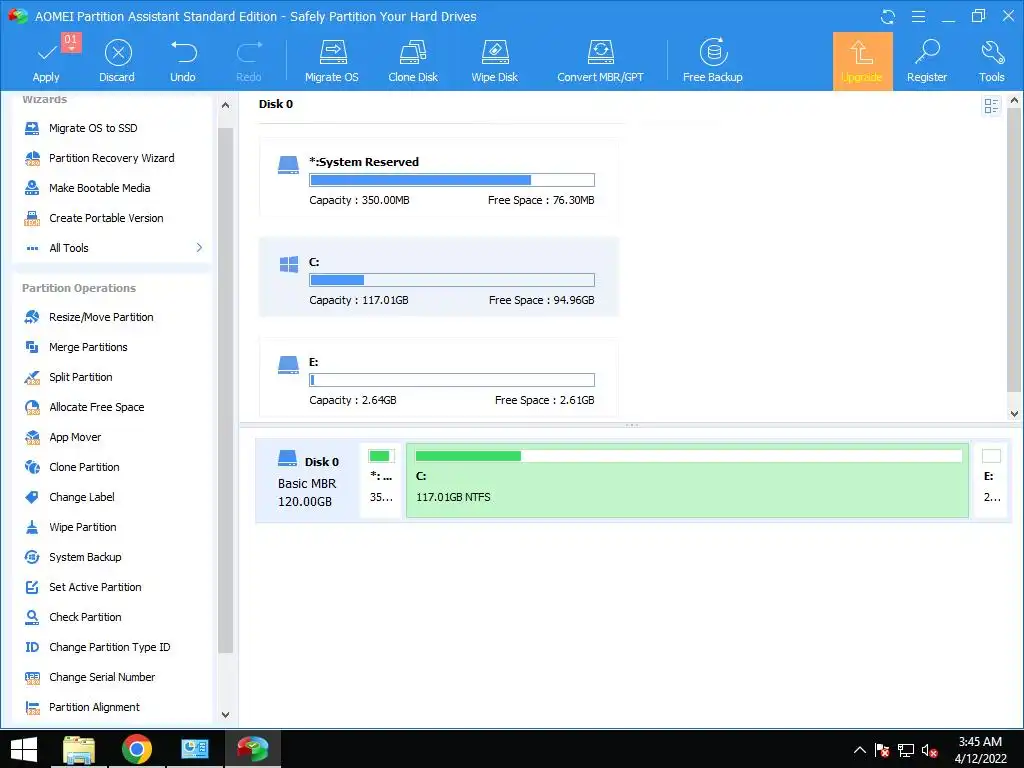Apply the pending operations
This screenshot has height=768, width=1024.
pyautogui.click(x=46, y=60)
